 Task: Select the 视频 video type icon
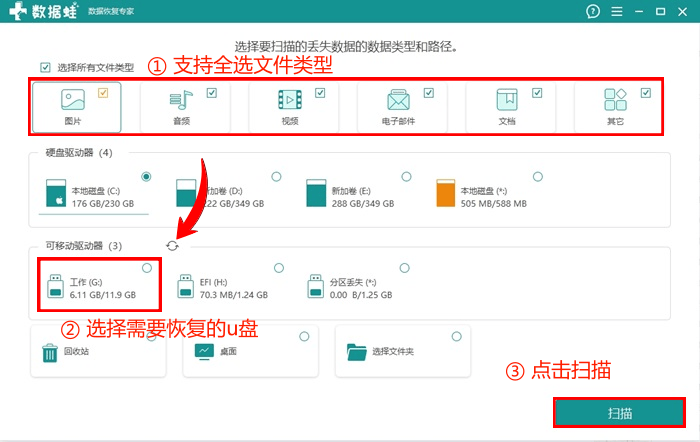pyautogui.click(x=290, y=100)
